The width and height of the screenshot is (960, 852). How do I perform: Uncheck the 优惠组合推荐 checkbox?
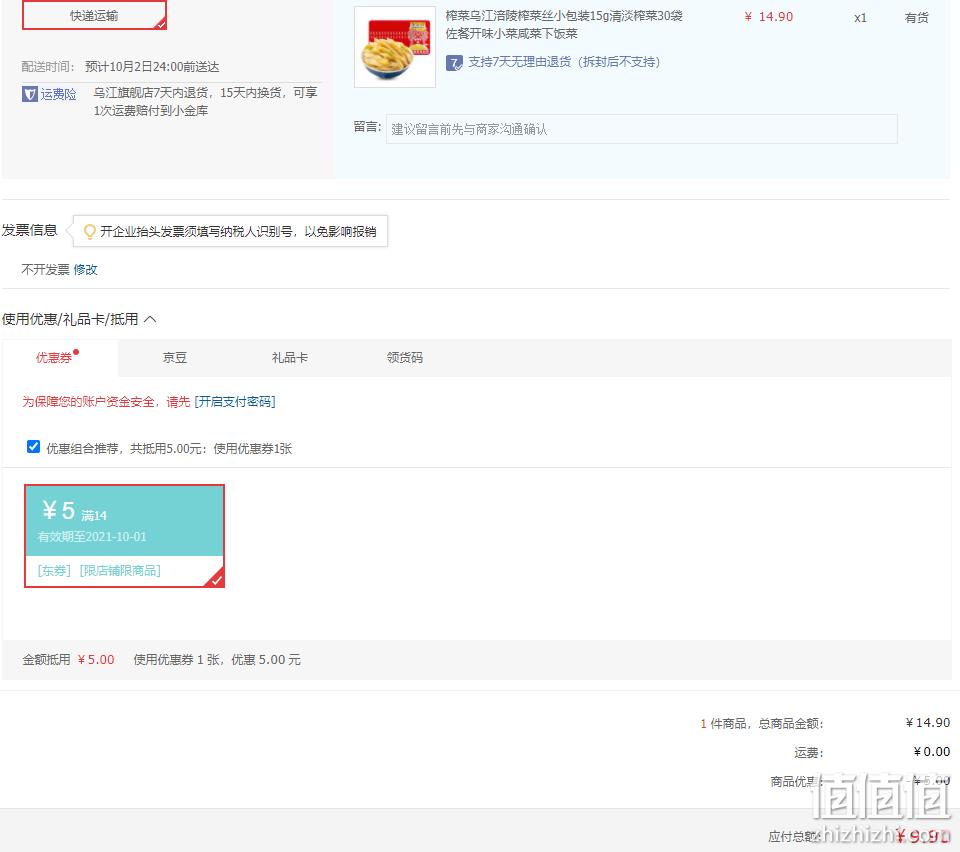pos(34,447)
